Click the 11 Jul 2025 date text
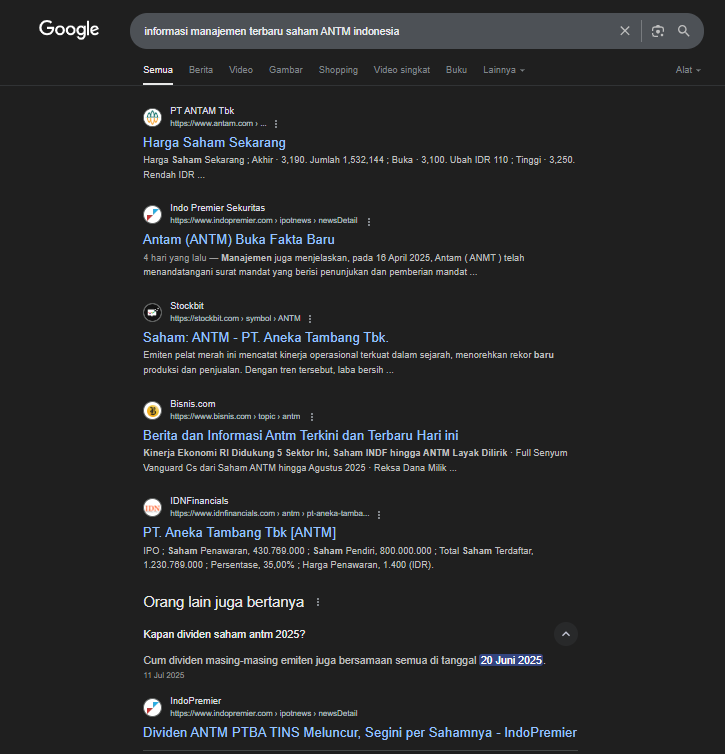 point(164,675)
